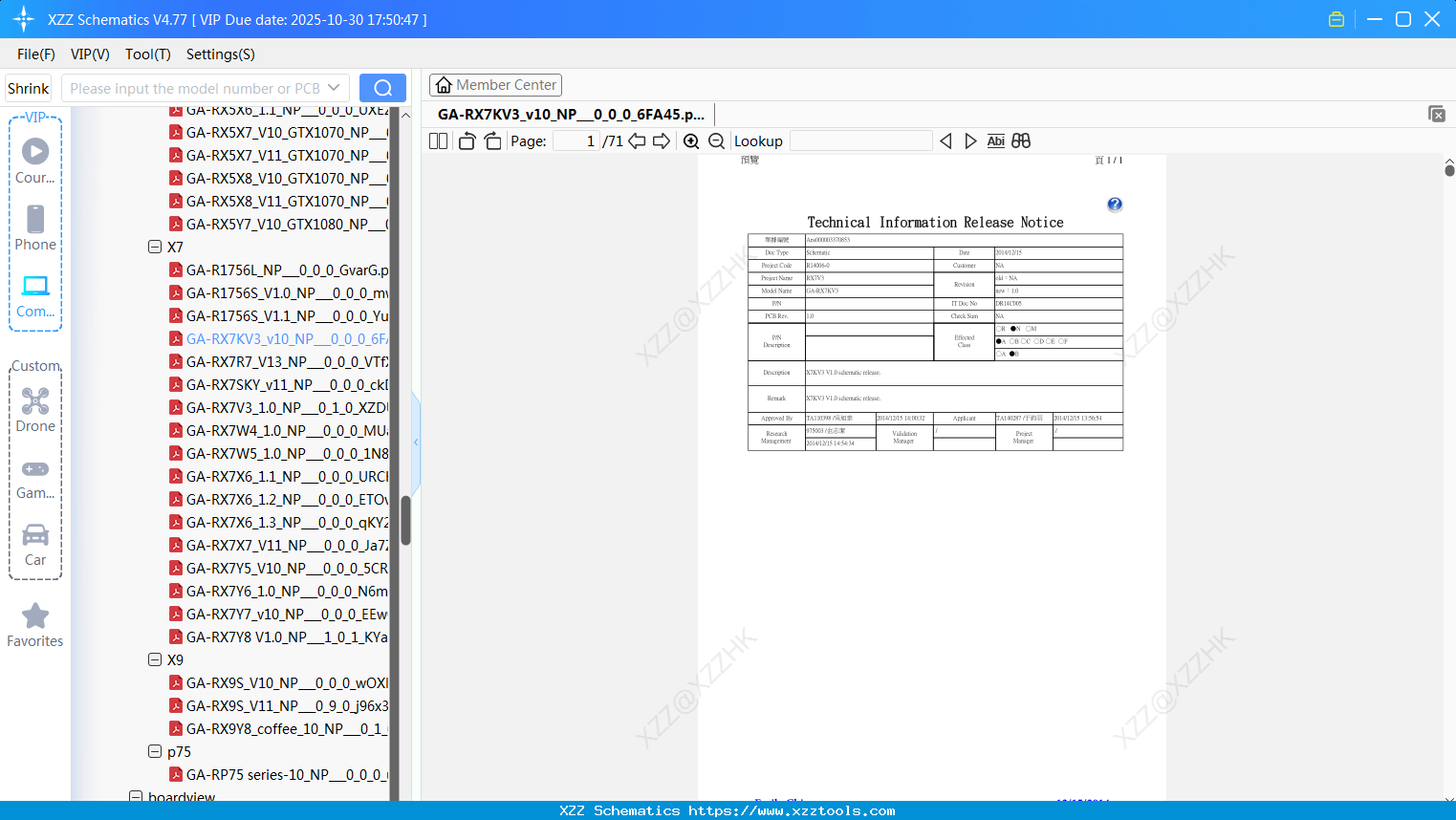Click the blue help question icon

(1115, 205)
